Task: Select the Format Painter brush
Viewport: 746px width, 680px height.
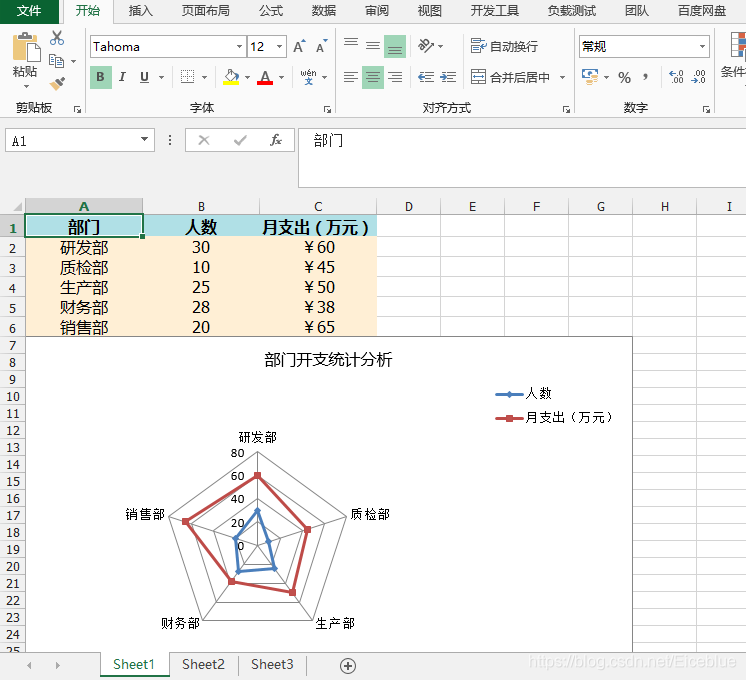Action: pyautogui.click(x=57, y=84)
